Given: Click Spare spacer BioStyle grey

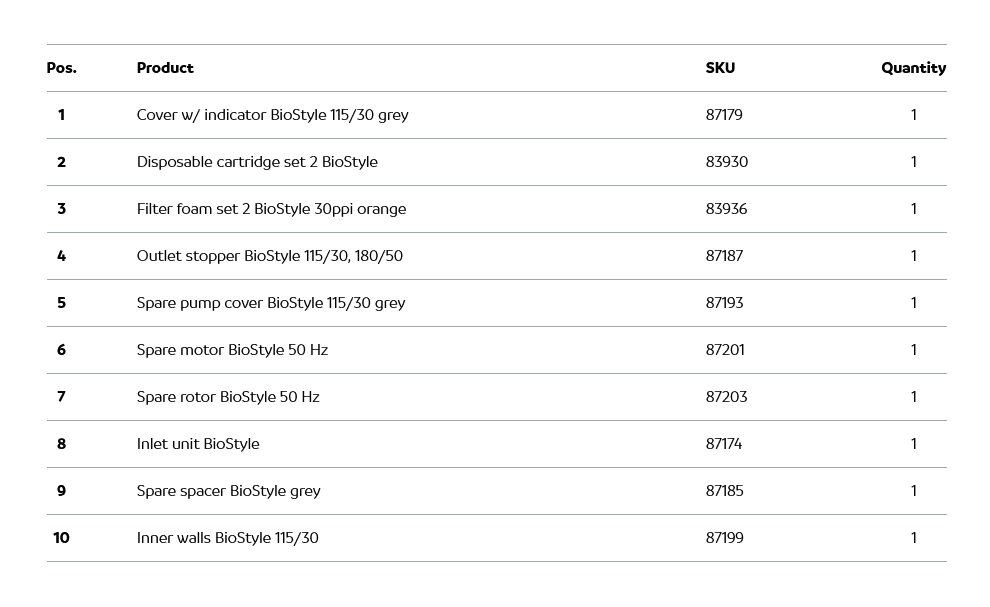Looking at the screenshot, I should click(x=228, y=491).
